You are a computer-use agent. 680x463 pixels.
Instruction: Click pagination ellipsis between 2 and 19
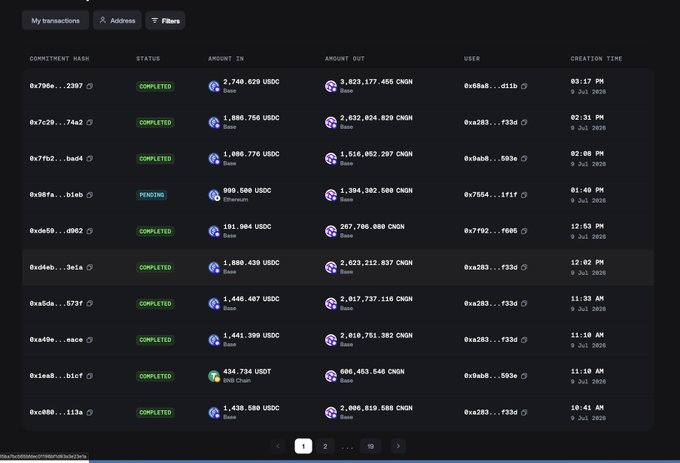pyautogui.click(x=347, y=447)
